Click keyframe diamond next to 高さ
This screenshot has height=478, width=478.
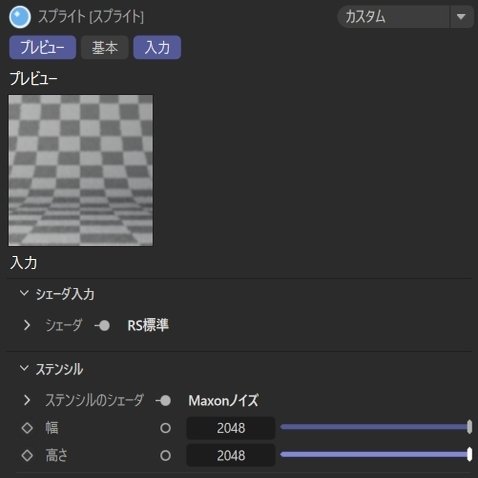tap(27, 455)
